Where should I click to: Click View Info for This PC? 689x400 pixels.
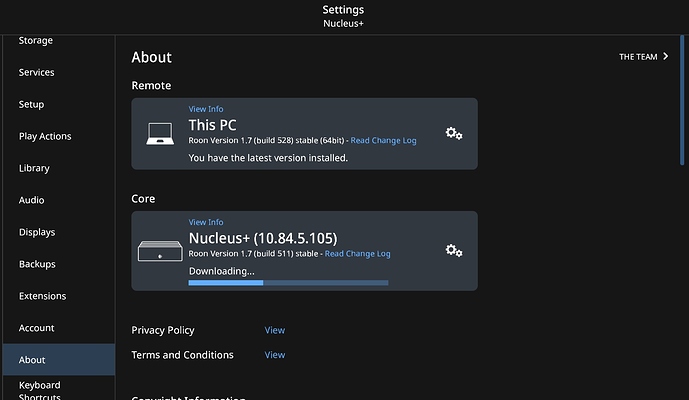206,109
